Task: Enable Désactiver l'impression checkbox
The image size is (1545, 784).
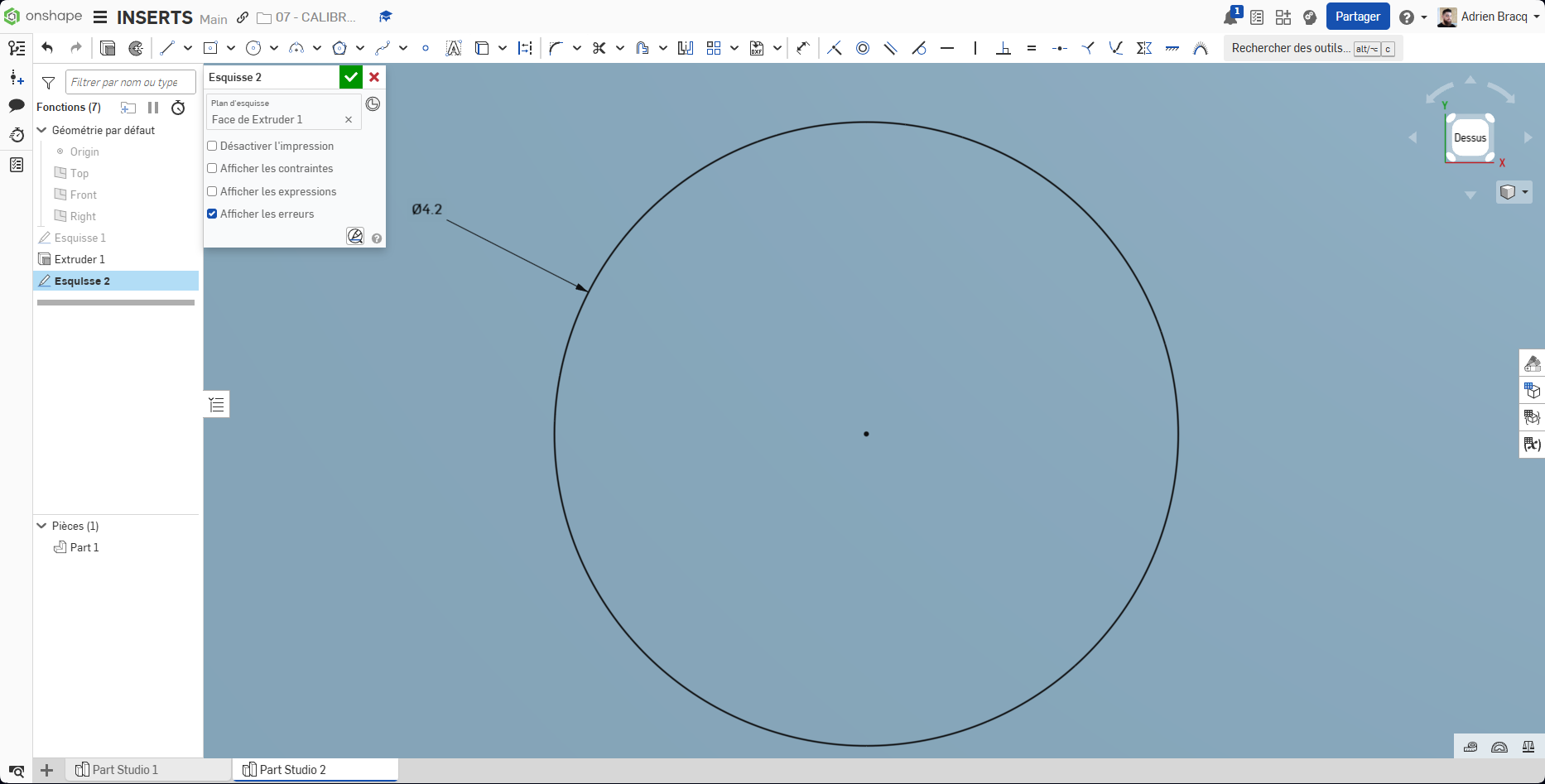Action: (x=213, y=146)
